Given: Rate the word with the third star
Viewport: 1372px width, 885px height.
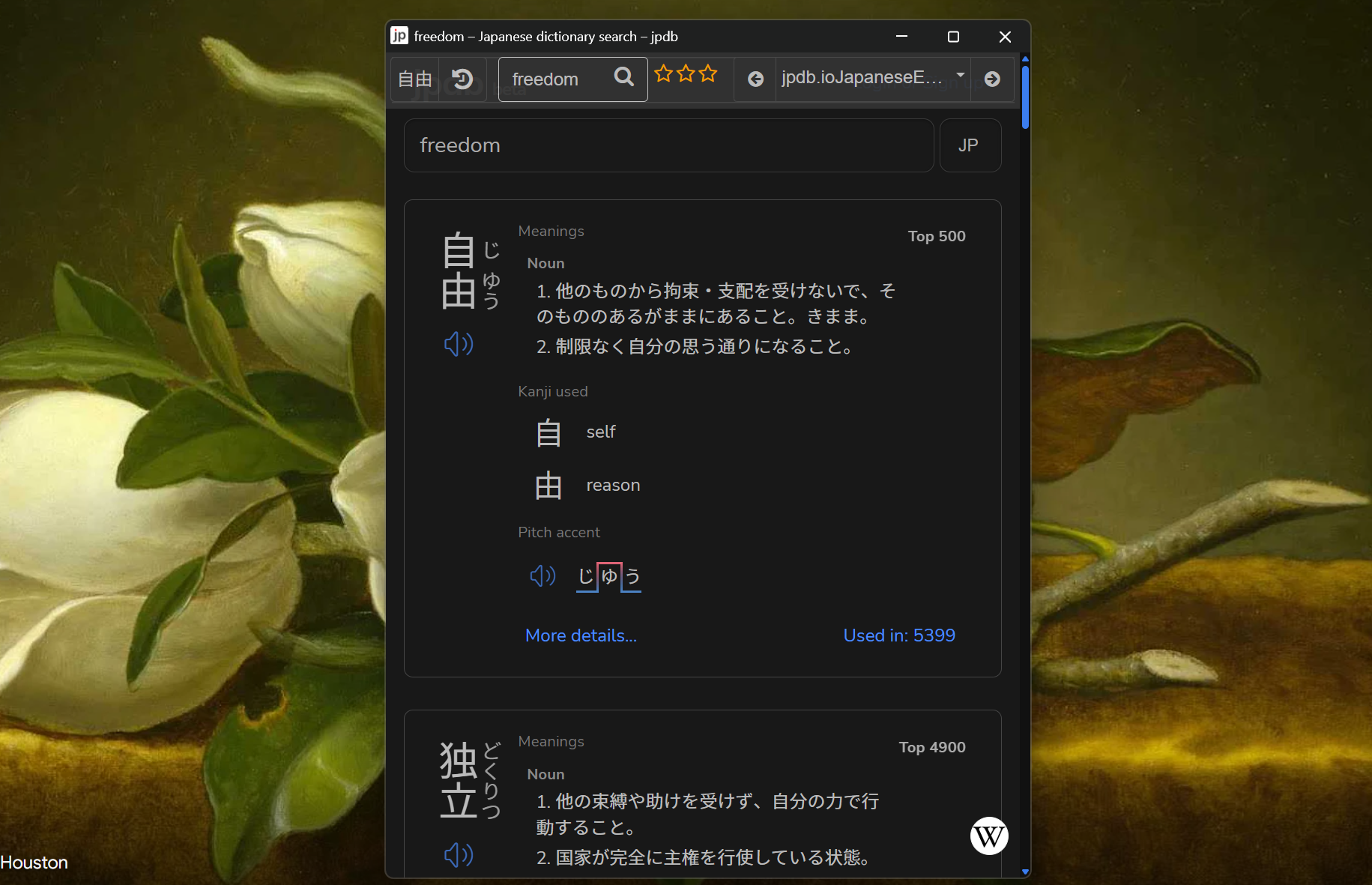Looking at the screenshot, I should click(x=708, y=73).
